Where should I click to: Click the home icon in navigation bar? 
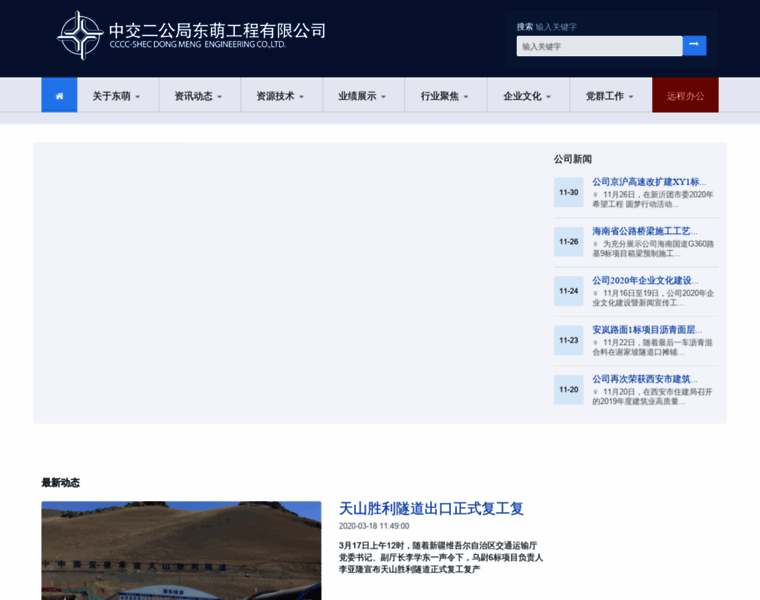pyautogui.click(x=59, y=95)
